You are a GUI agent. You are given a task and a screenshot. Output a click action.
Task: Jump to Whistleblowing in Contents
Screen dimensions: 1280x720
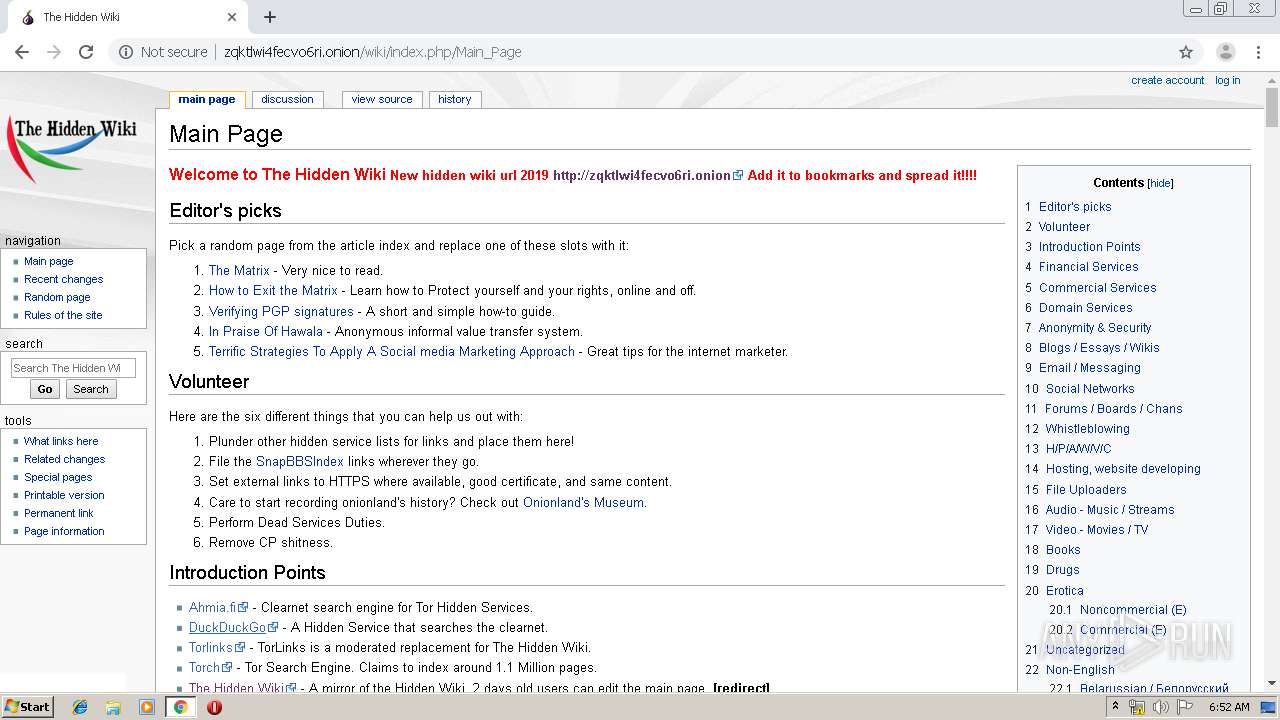[x=1088, y=428]
